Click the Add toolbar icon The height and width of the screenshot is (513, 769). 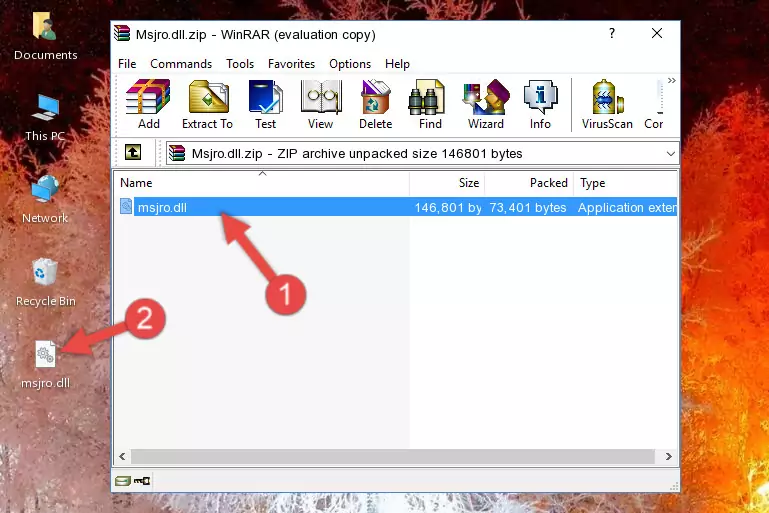148,104
